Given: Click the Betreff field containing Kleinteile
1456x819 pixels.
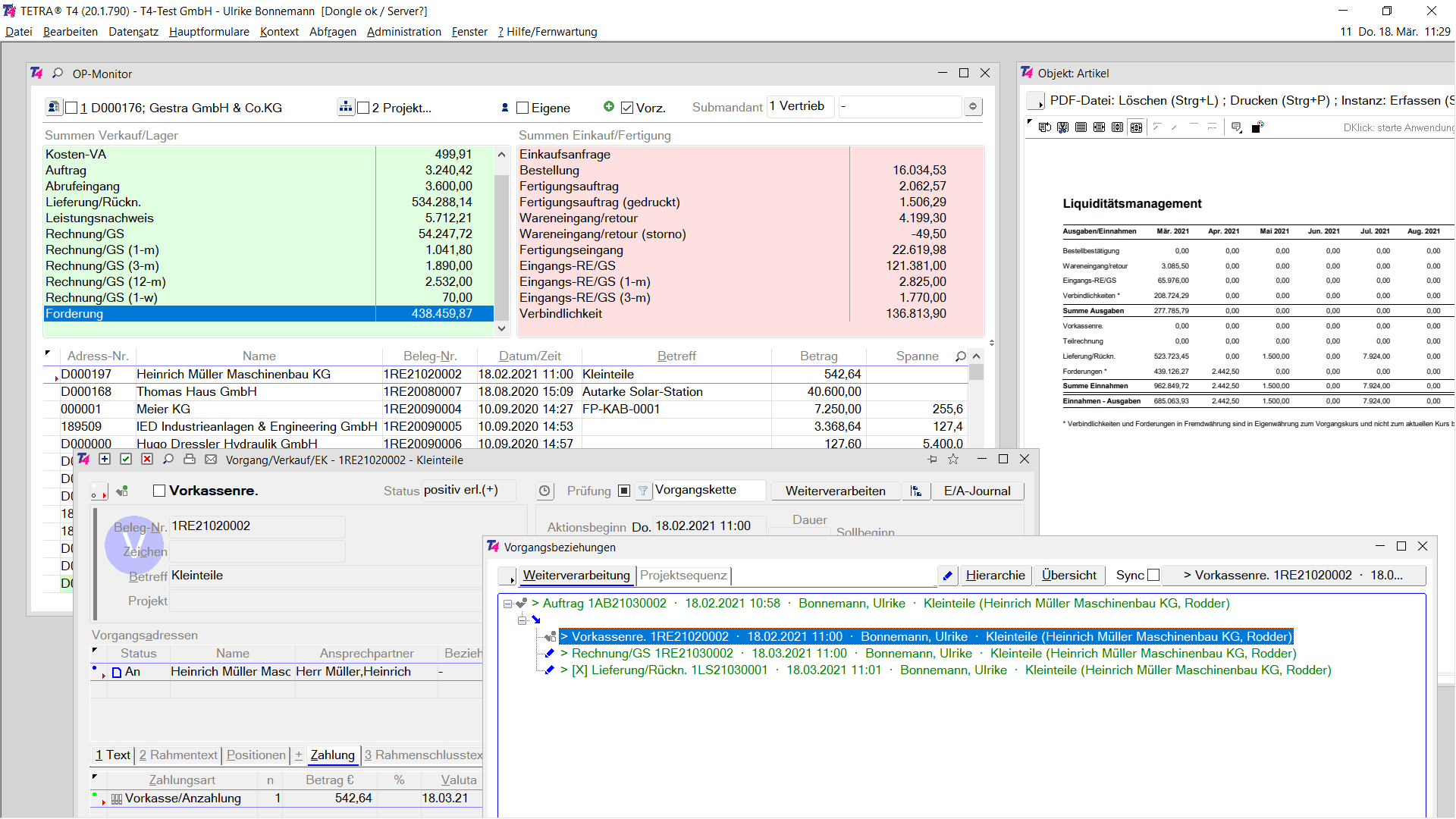Looking at the screenshot, I should [326, 576].
